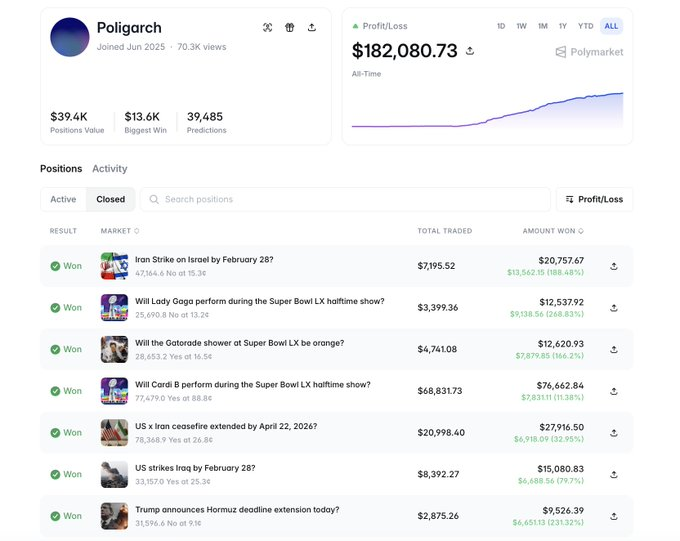This screenshot has height=541, width=680.
Task: Click the US strikes Iraq market thumbnail
Action: (x=114, y=474)
